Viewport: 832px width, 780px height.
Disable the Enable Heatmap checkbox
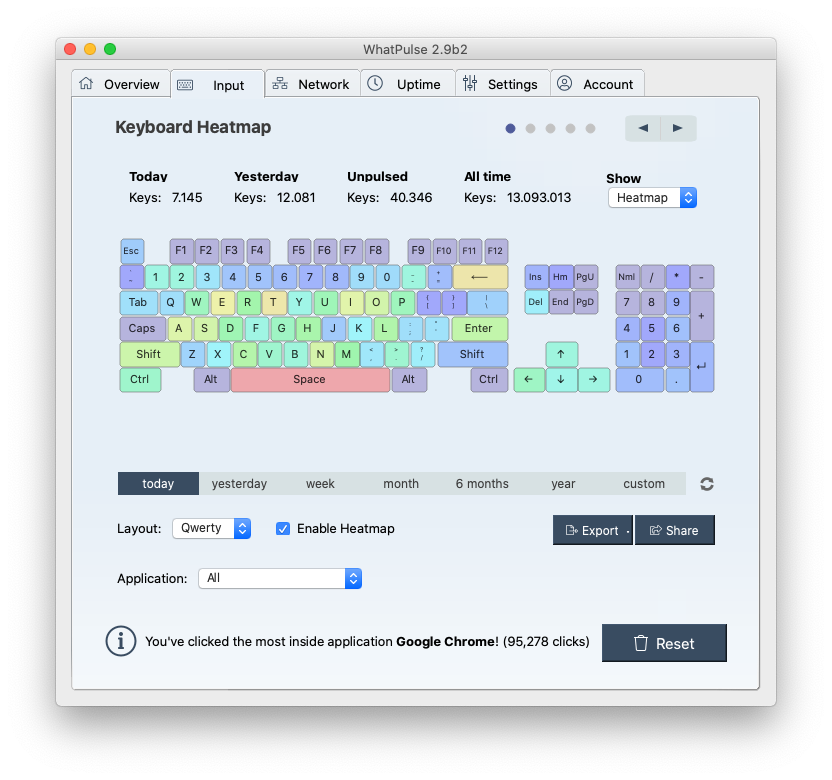[283, 528]
